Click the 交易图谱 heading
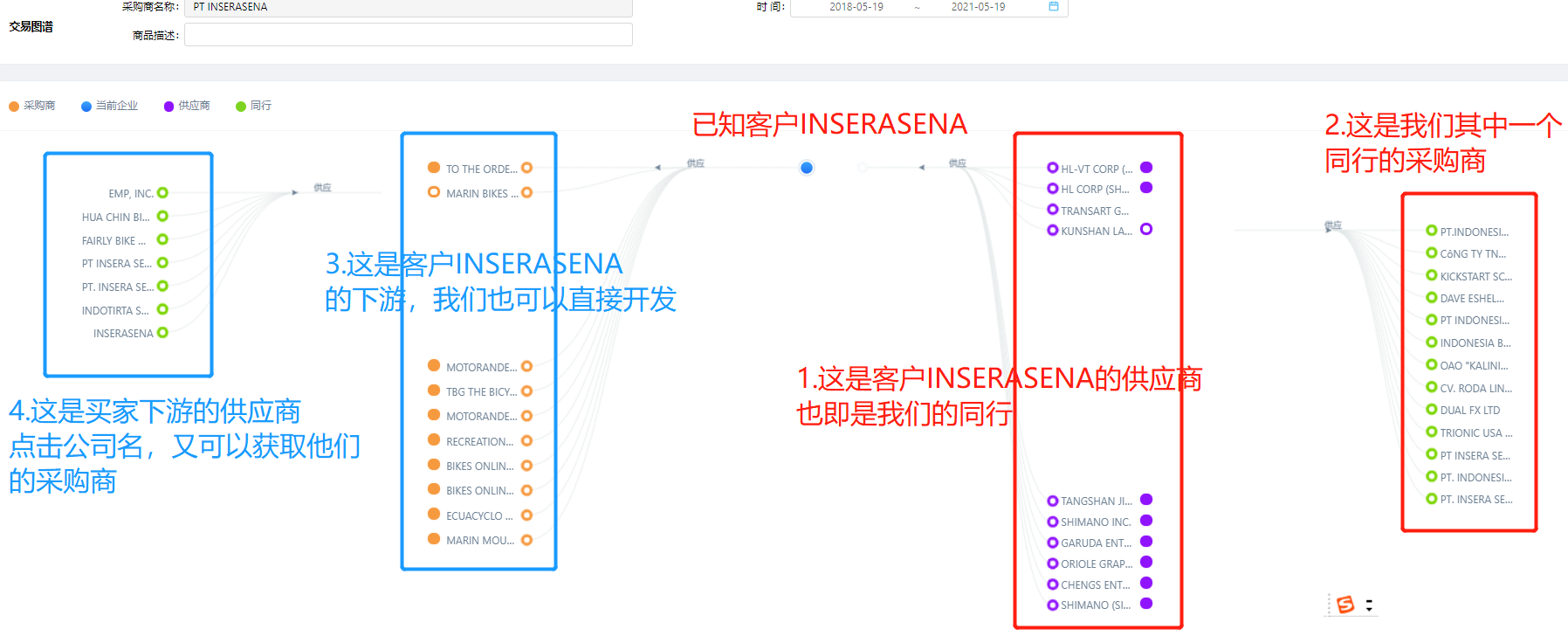 (31, 27)
